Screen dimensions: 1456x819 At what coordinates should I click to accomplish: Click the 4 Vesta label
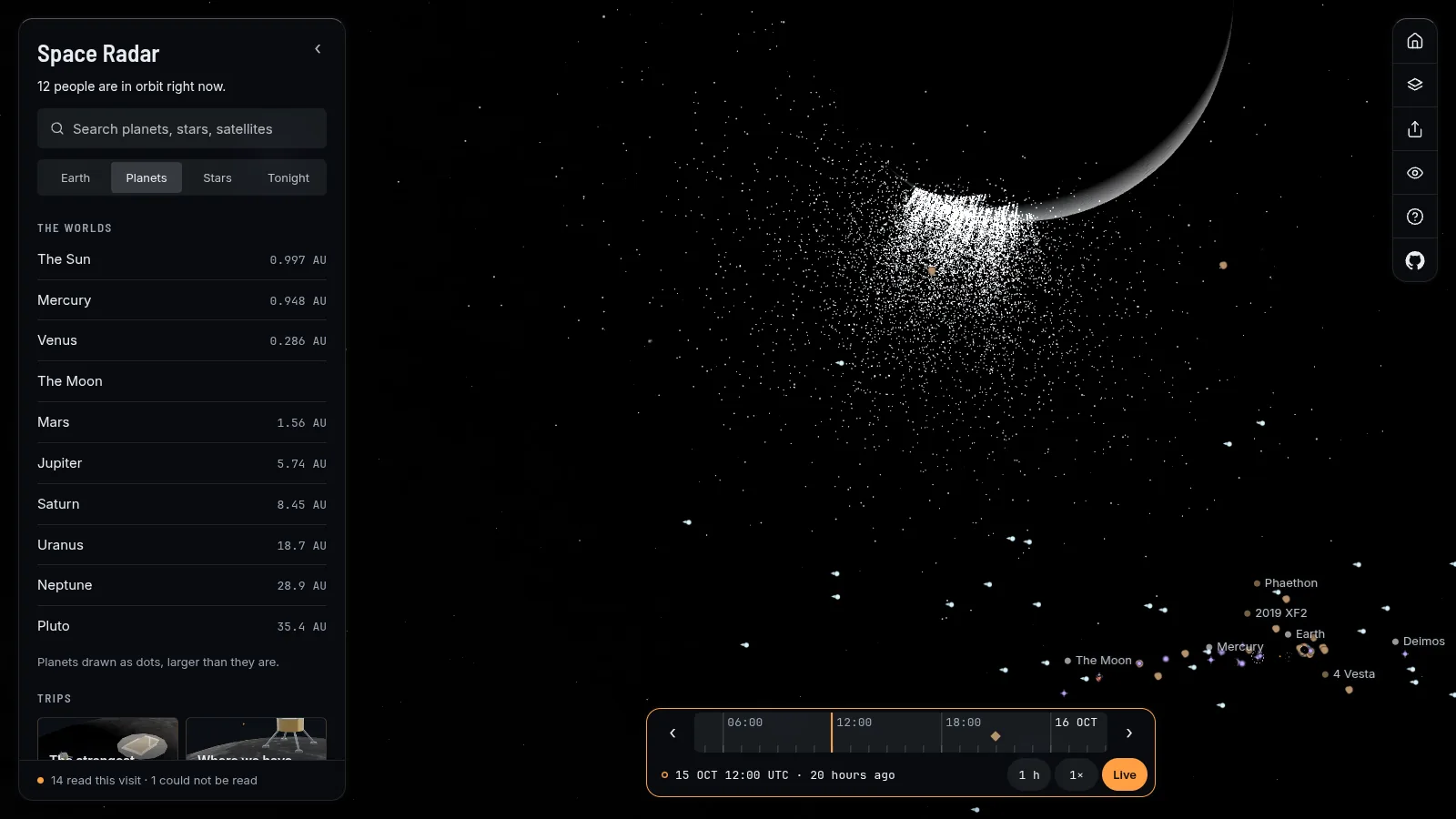pyautogui.click(x=1353, y=674)
